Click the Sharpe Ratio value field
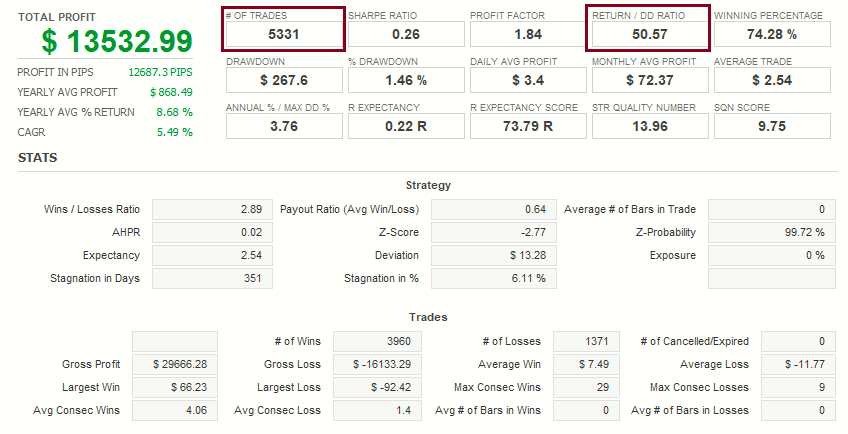 [x=406, y=34]
